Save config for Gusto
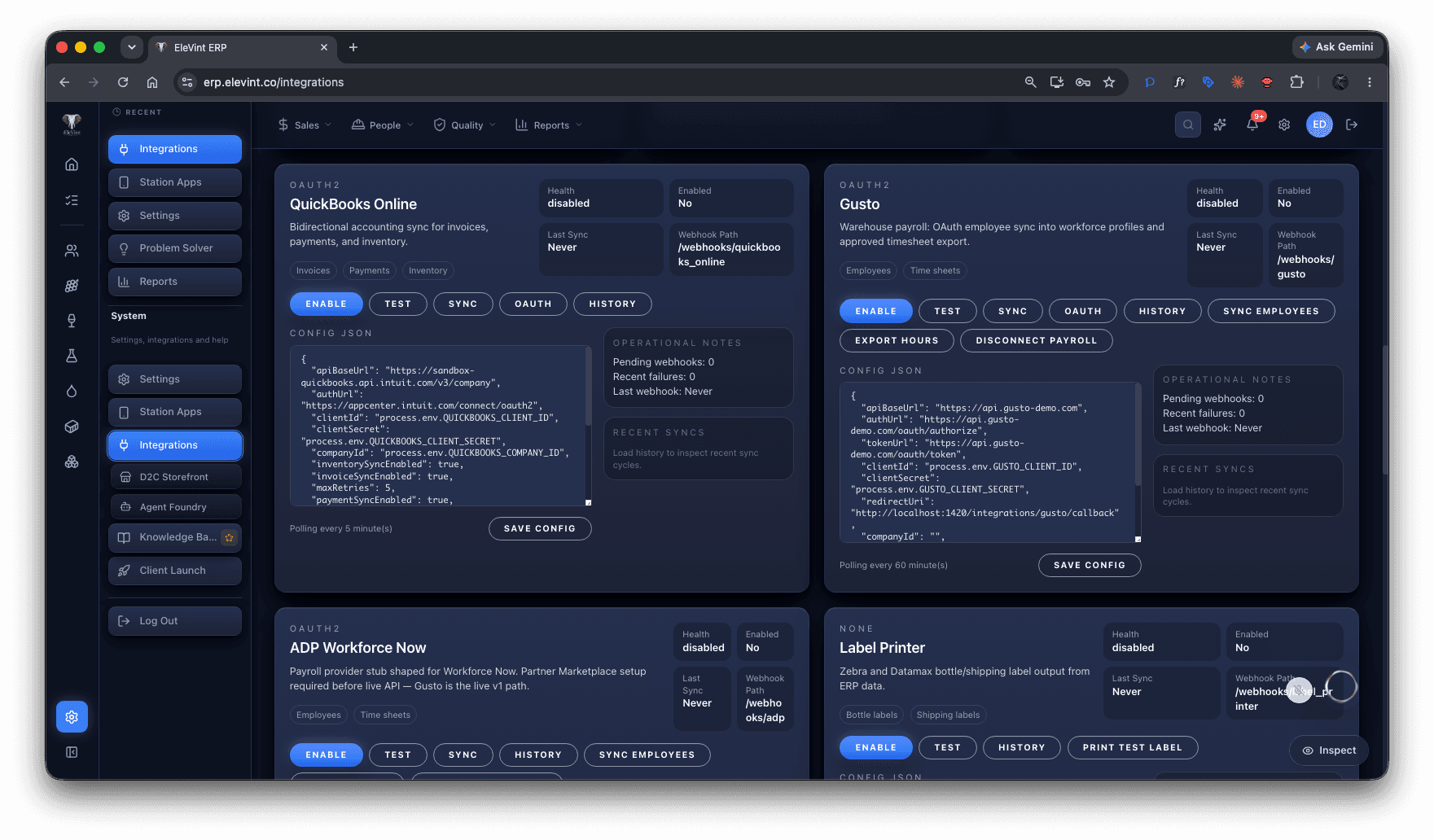Screen dimensions: 1434x840 (1090, 565)
